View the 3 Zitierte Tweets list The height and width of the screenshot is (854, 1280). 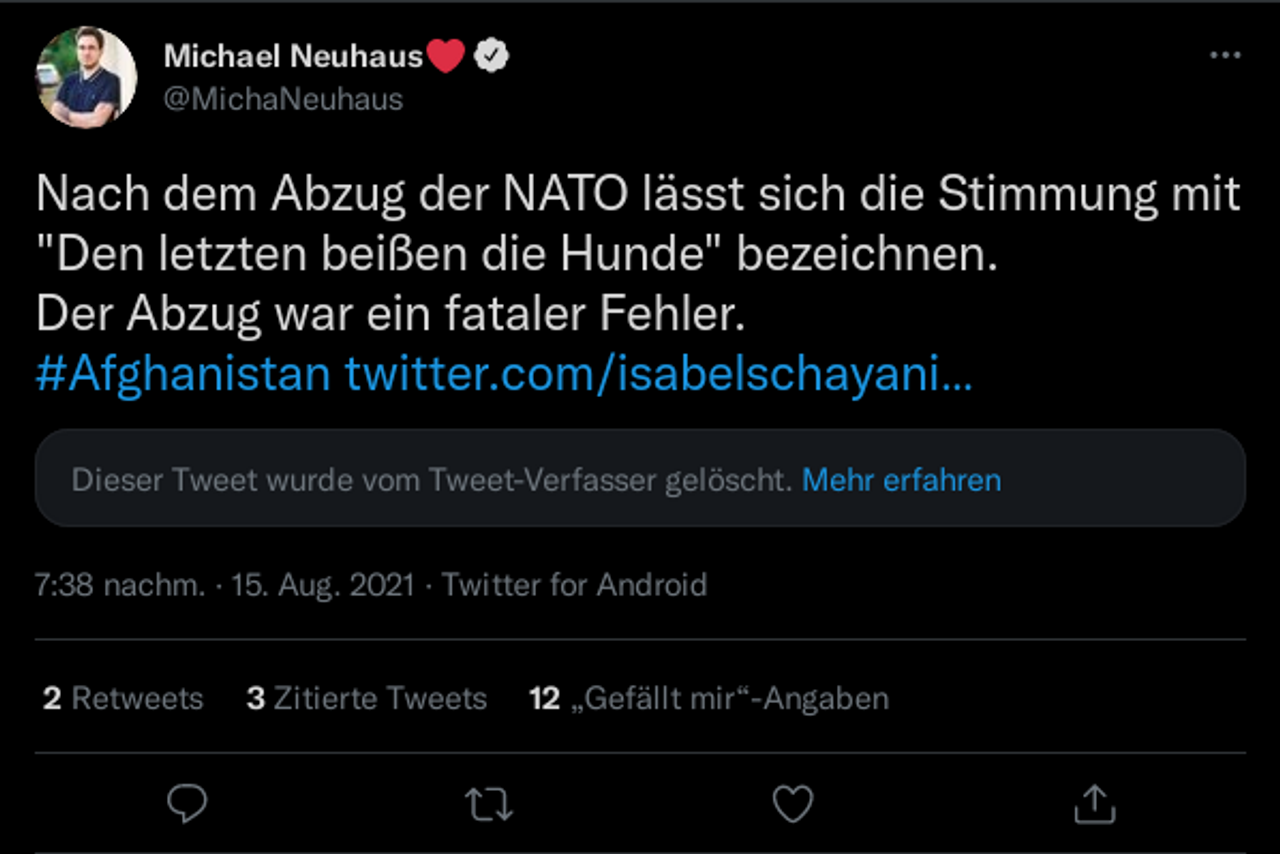(366, 698)
